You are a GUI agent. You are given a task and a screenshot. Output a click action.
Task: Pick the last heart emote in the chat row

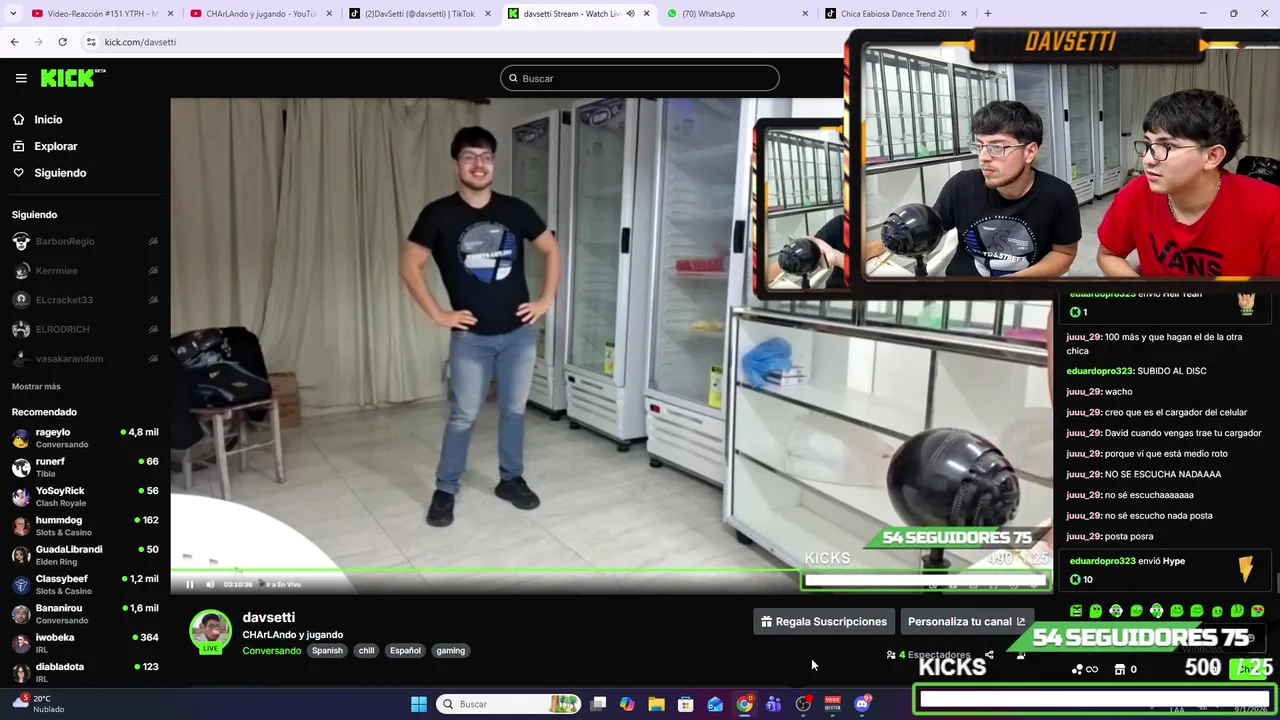(x=1257, y=610)
